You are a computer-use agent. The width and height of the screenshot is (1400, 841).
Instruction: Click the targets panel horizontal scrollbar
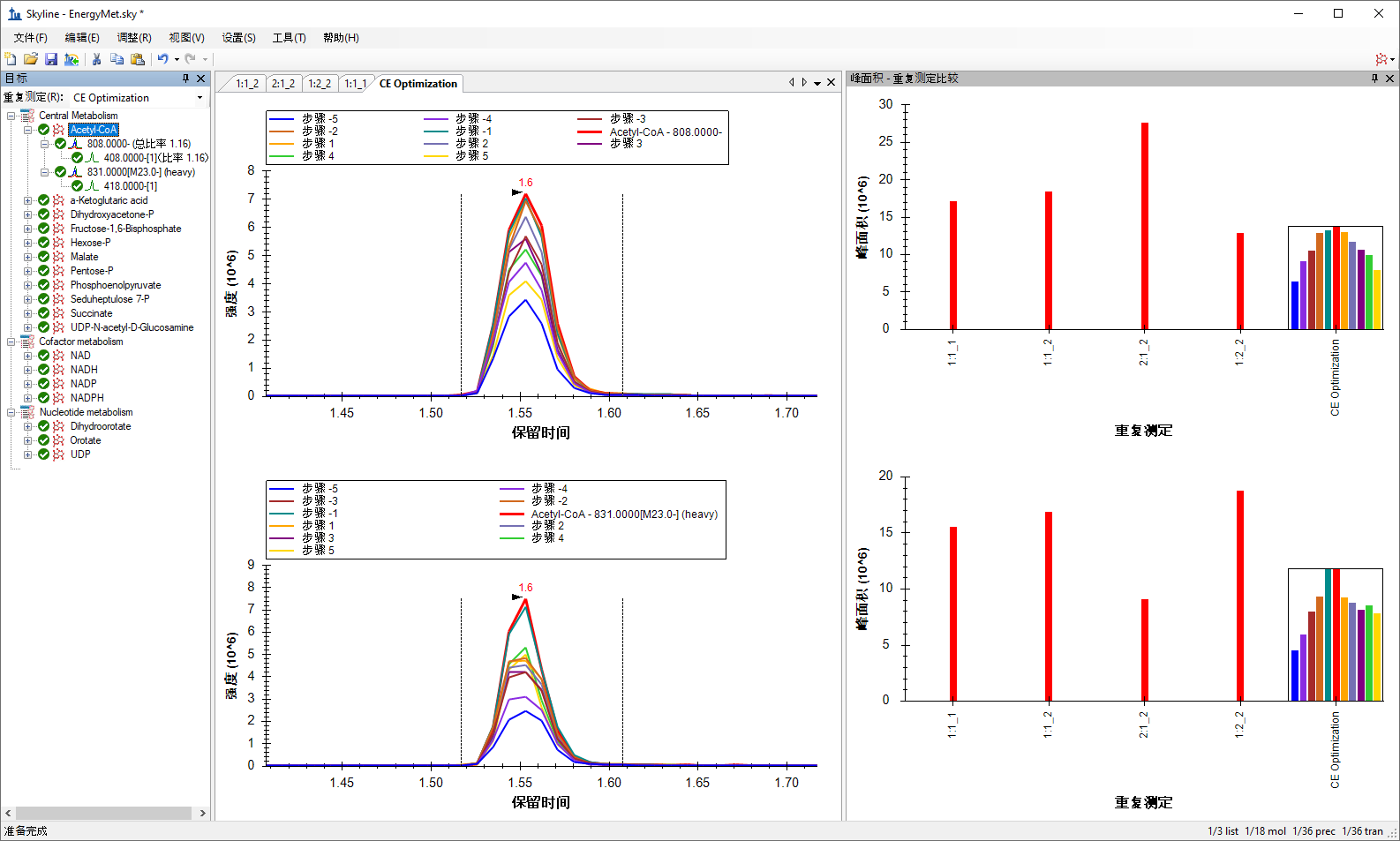pos(104,813)
